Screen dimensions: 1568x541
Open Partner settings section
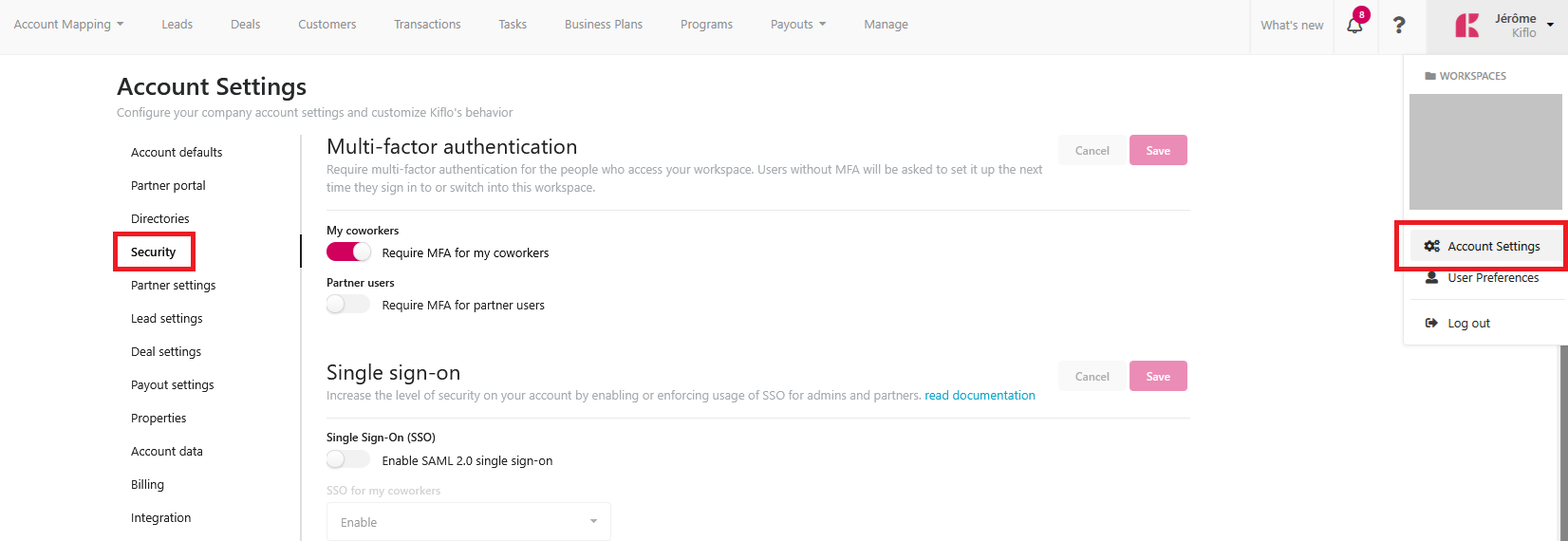(174, 285)
